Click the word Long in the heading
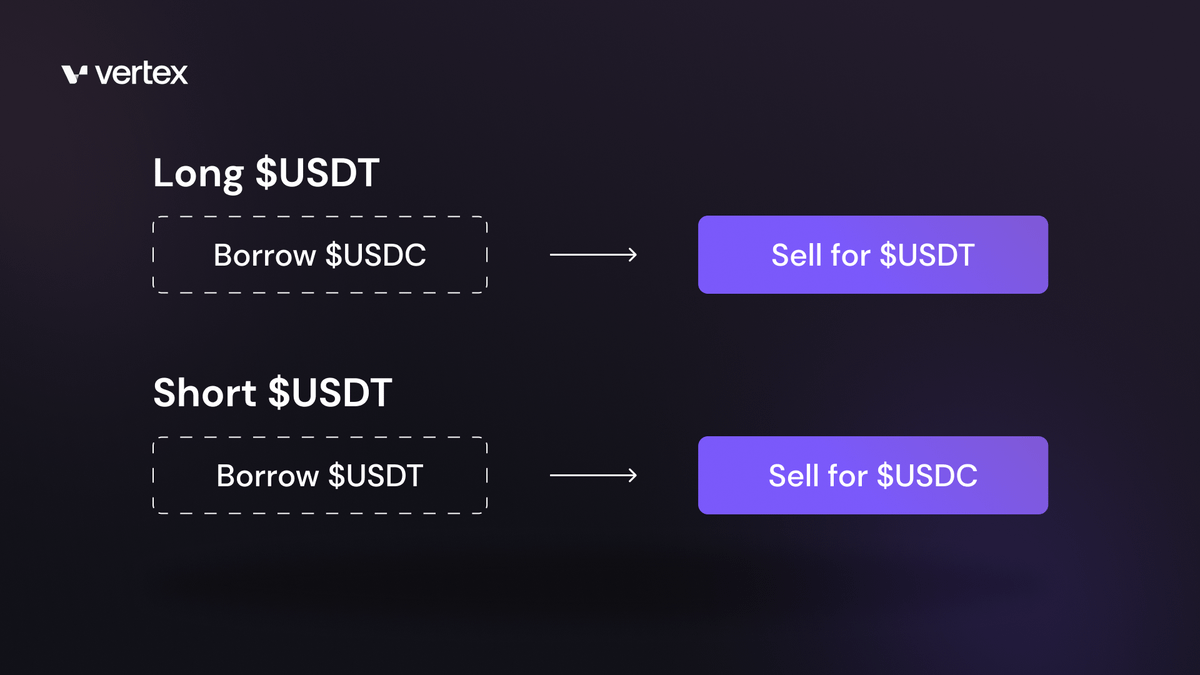The width and height of the screenshot is (1200, 675). pos(198,173)
